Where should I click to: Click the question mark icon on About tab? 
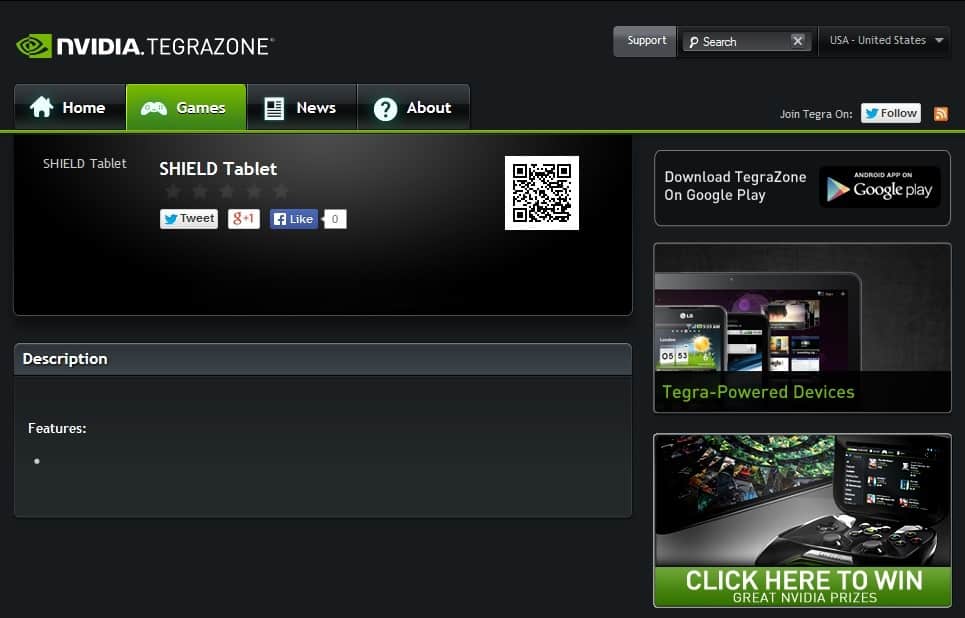[x=385, y=109]
